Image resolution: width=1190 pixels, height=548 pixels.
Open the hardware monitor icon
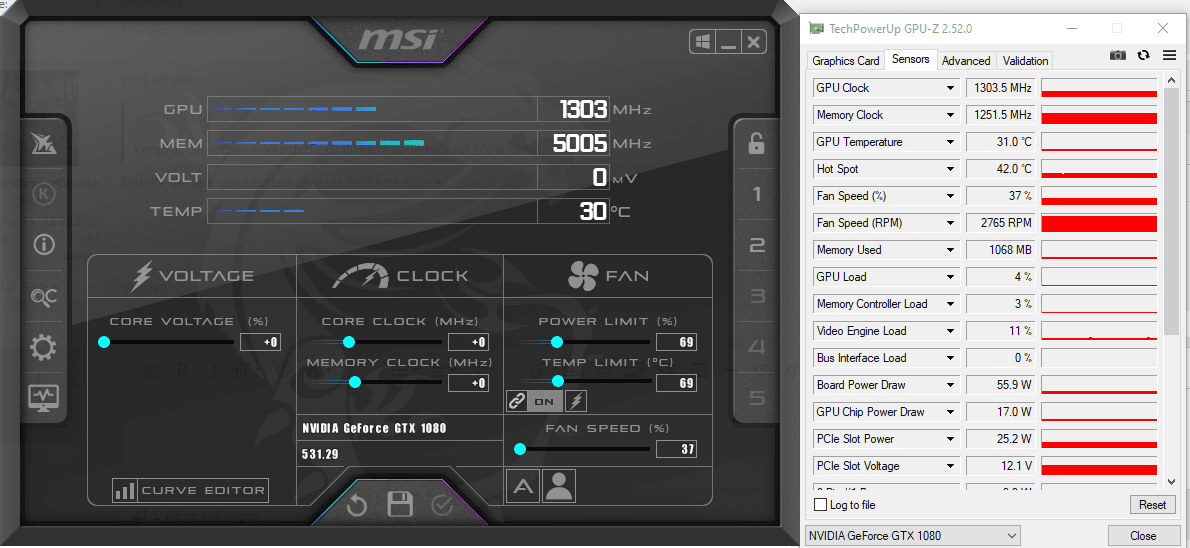click(x=43, y=398)
